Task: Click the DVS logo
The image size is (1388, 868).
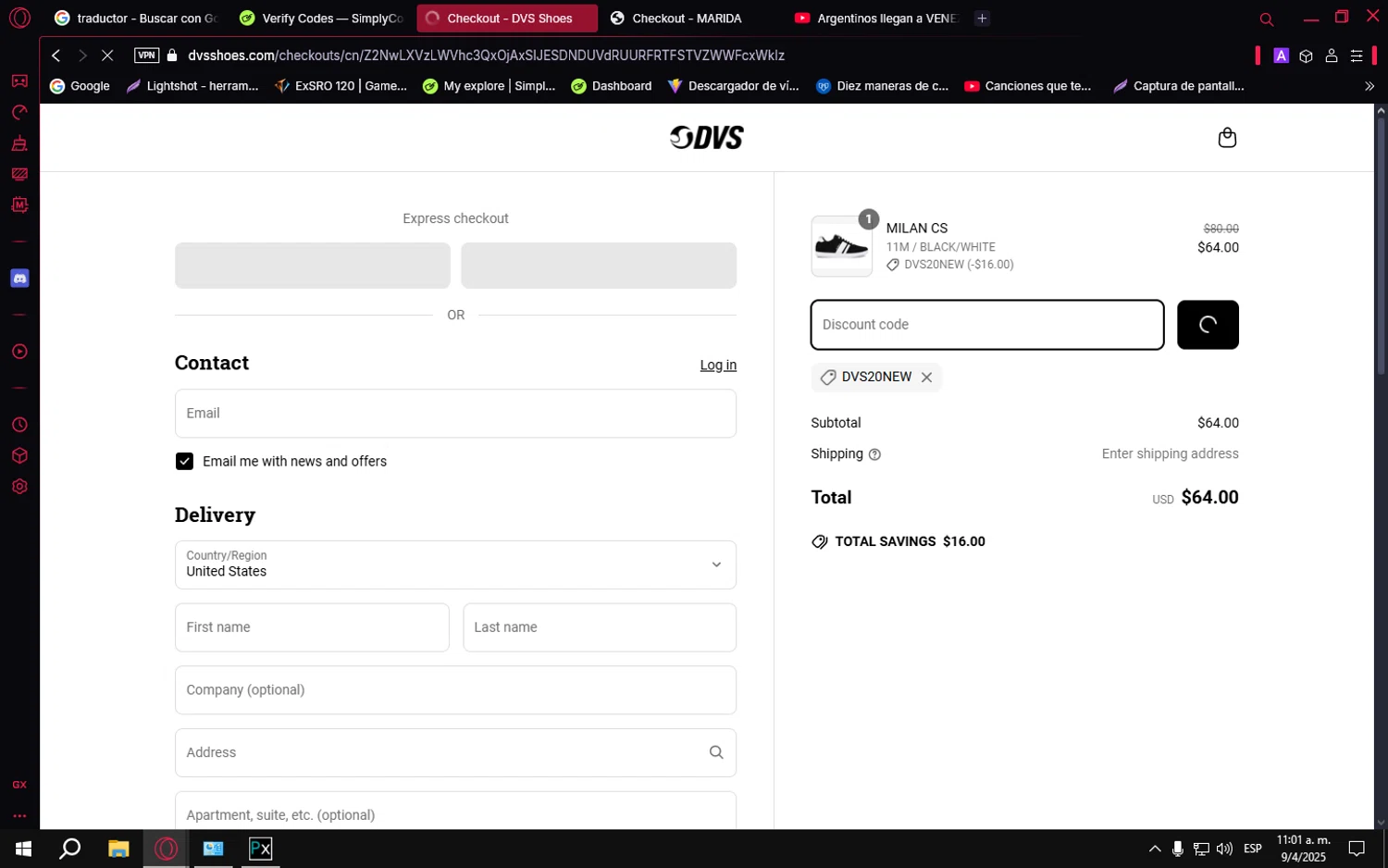Action: click(x=707, y=137)
